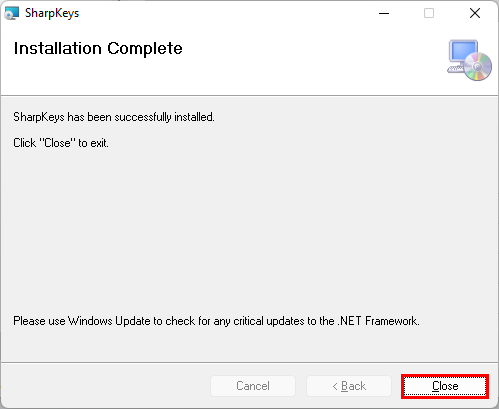Viewport: 499px width, 409px height.
Task: Click the empty footer area left of Cancel
Action: click(105, 386)
